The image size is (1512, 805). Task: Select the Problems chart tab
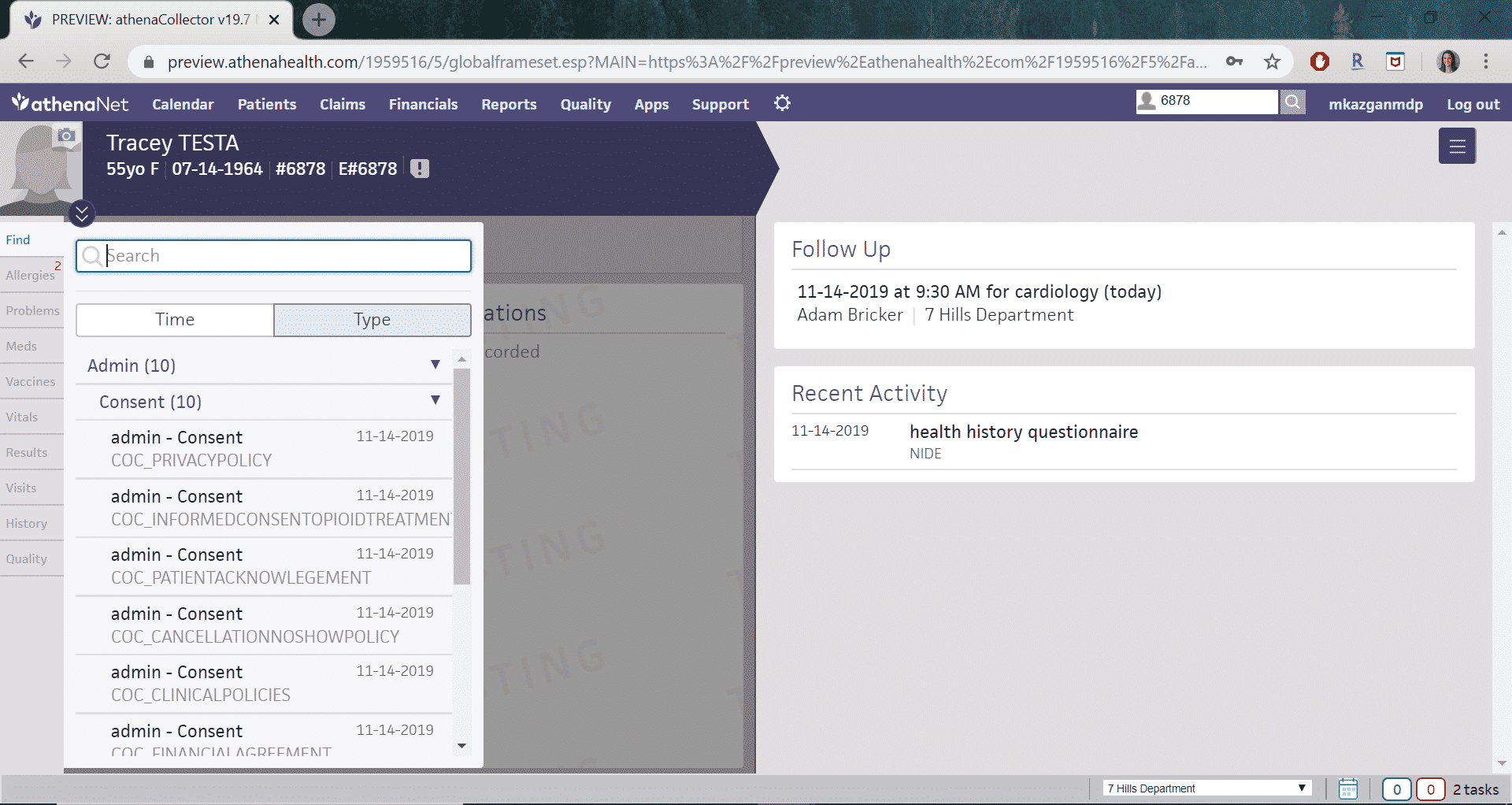tap(32, 310)
